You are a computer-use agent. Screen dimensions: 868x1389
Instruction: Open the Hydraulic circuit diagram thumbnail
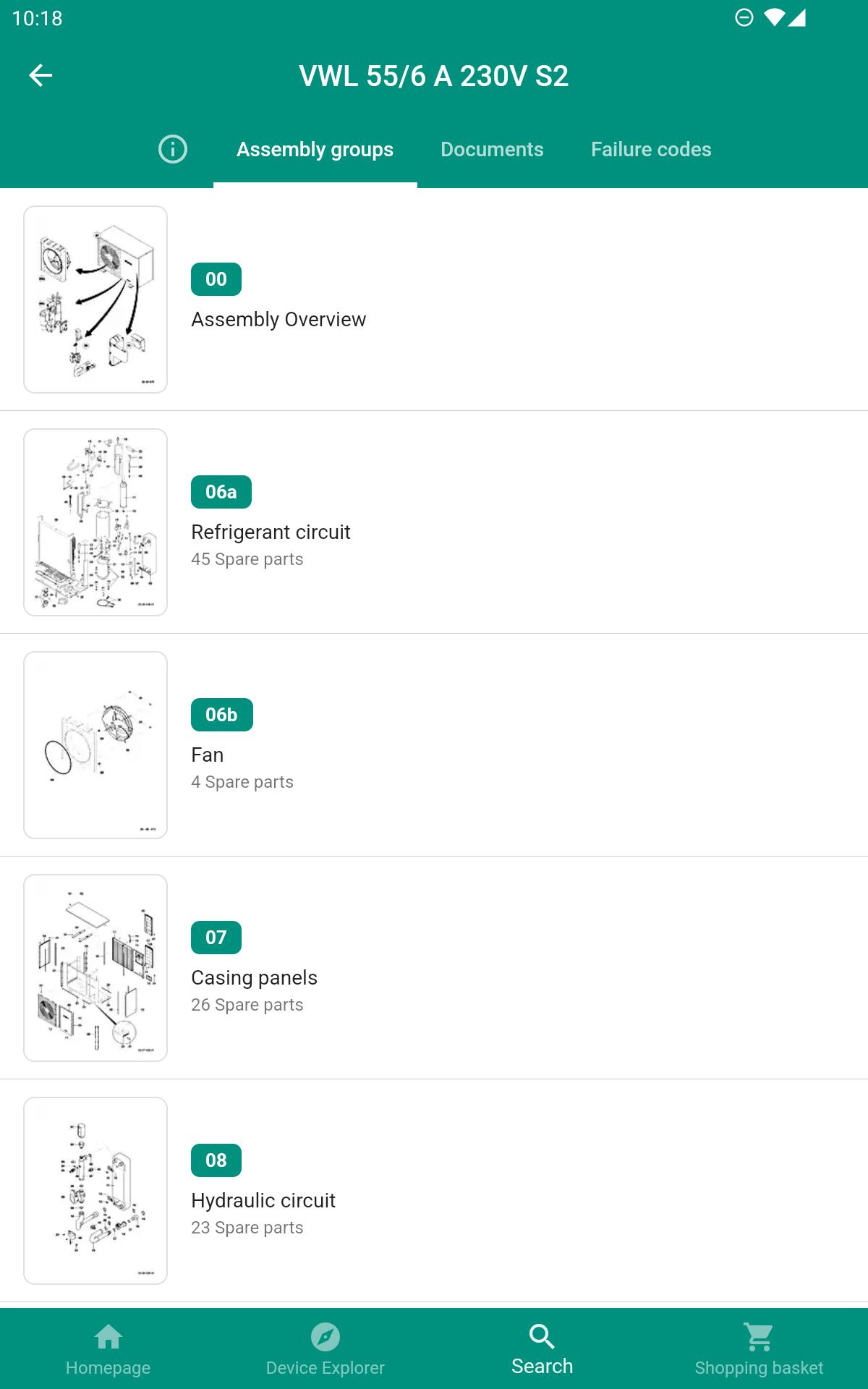95,1191
